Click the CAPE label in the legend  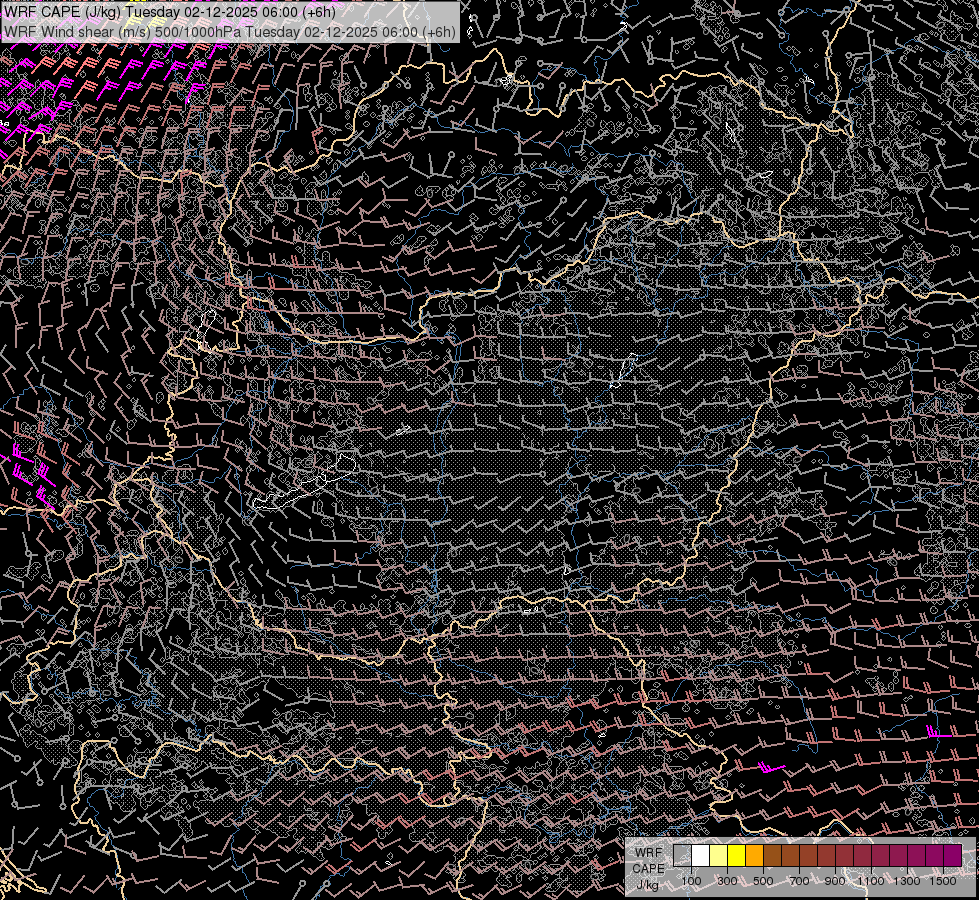[x=648, y=869]
